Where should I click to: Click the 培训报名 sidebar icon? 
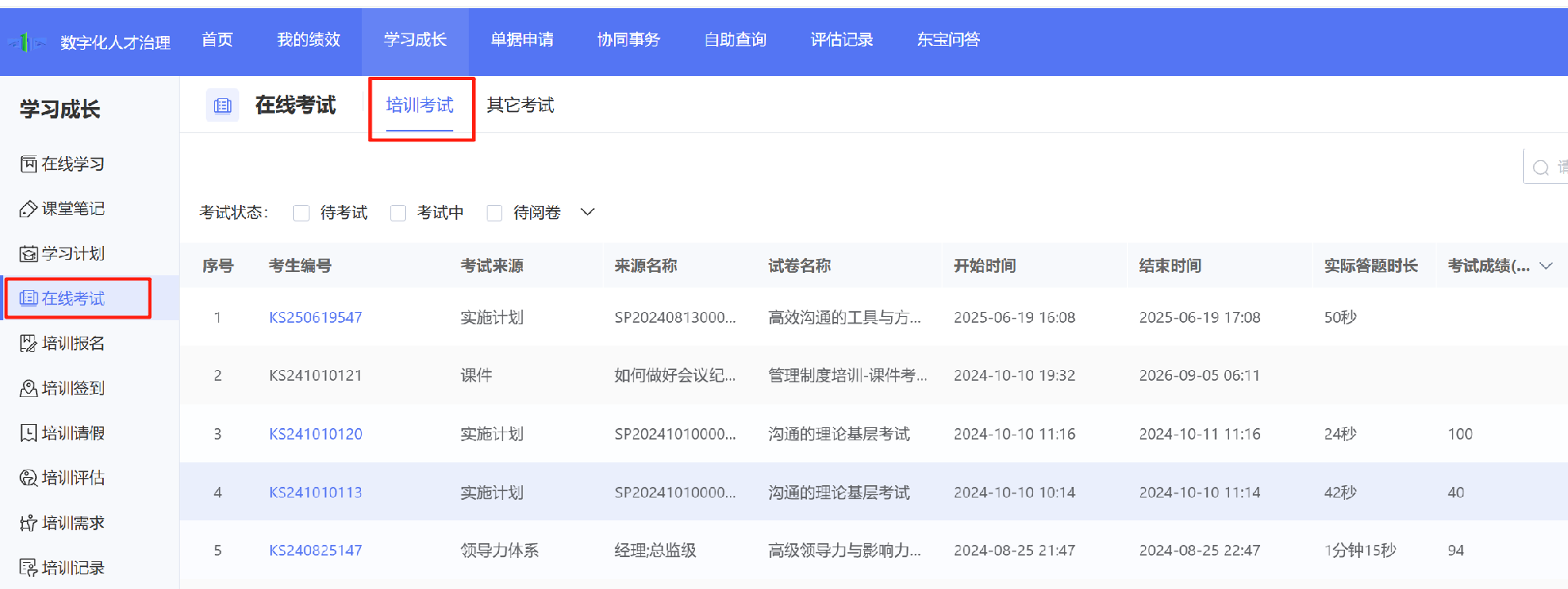[x=29, y=343]
